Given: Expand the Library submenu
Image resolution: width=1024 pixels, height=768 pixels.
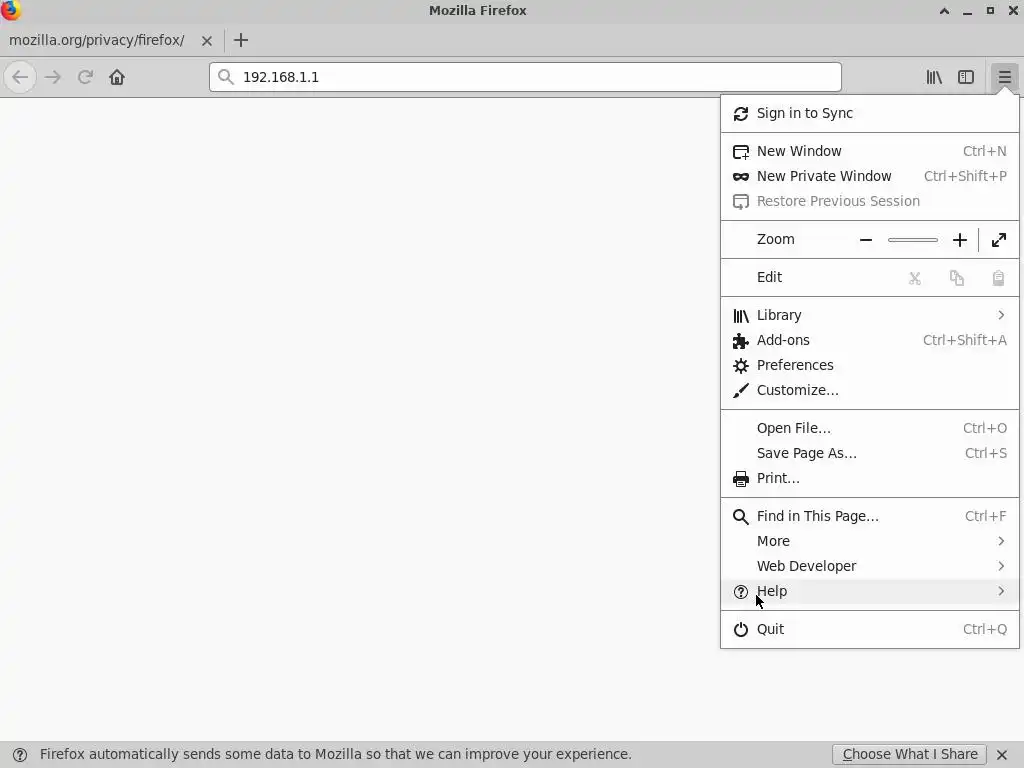Looking at the screenshot, I should (x=869, y=315).
